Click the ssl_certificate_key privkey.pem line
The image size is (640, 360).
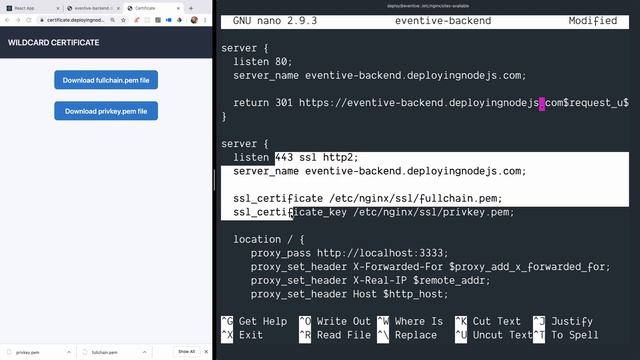point(373,212)
